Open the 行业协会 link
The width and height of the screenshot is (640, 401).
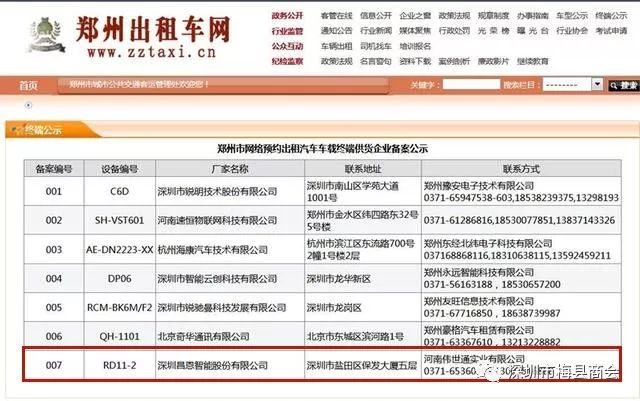pyautogui.click(x=572, y=31)
